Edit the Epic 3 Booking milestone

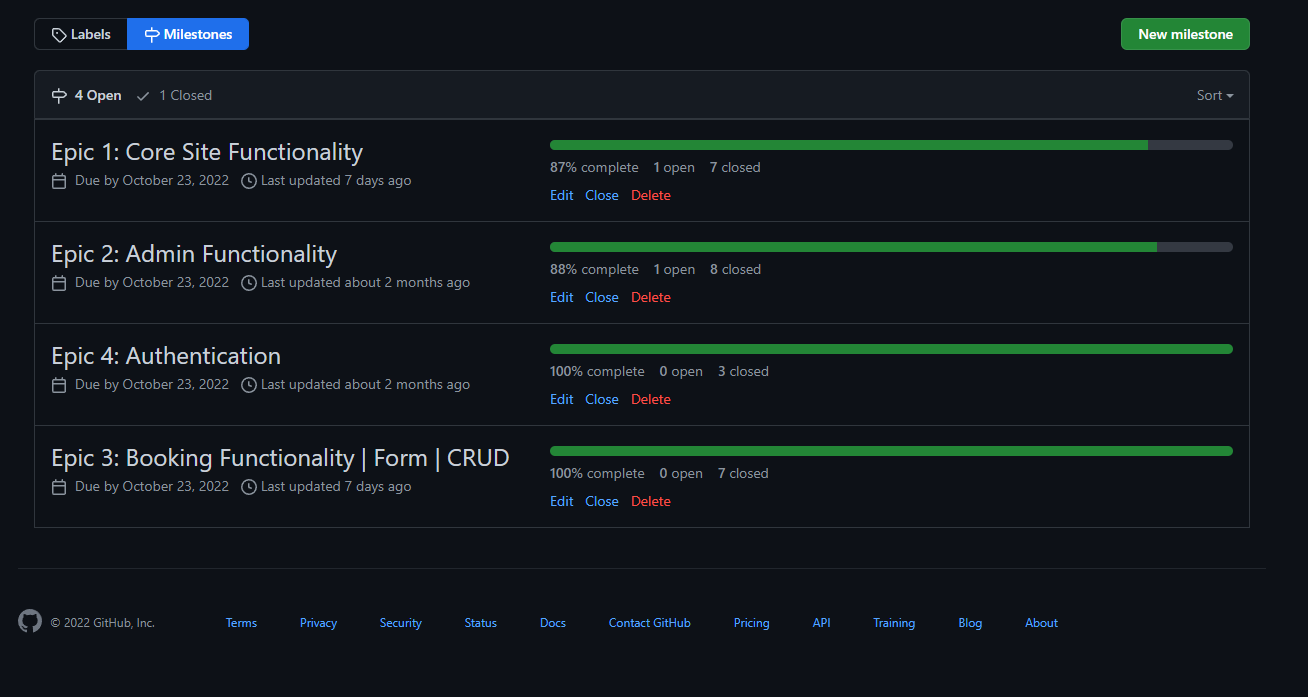(x=561, y=501)
